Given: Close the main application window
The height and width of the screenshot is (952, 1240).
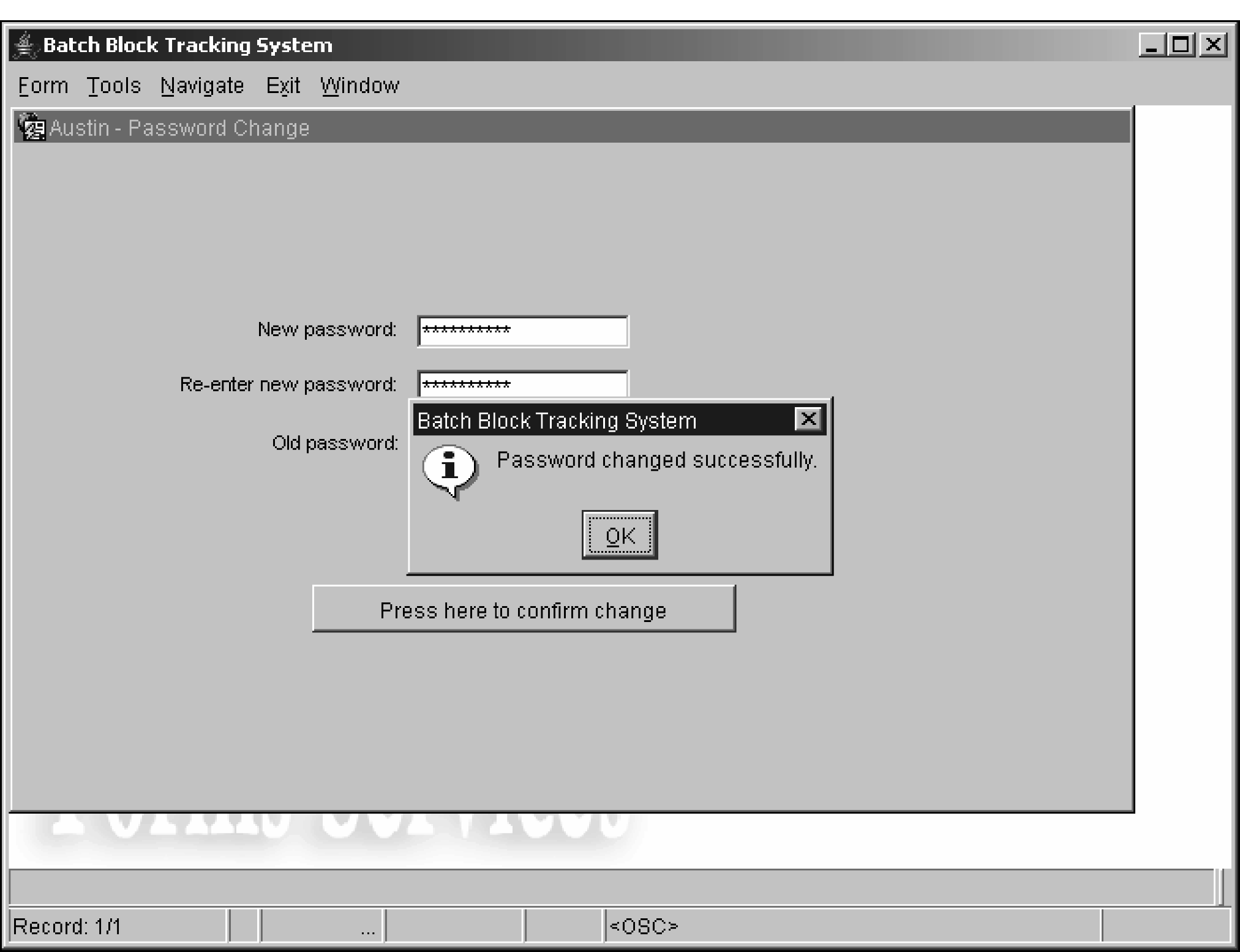Looking at the screenshot, I should [x=1212, y=45].
